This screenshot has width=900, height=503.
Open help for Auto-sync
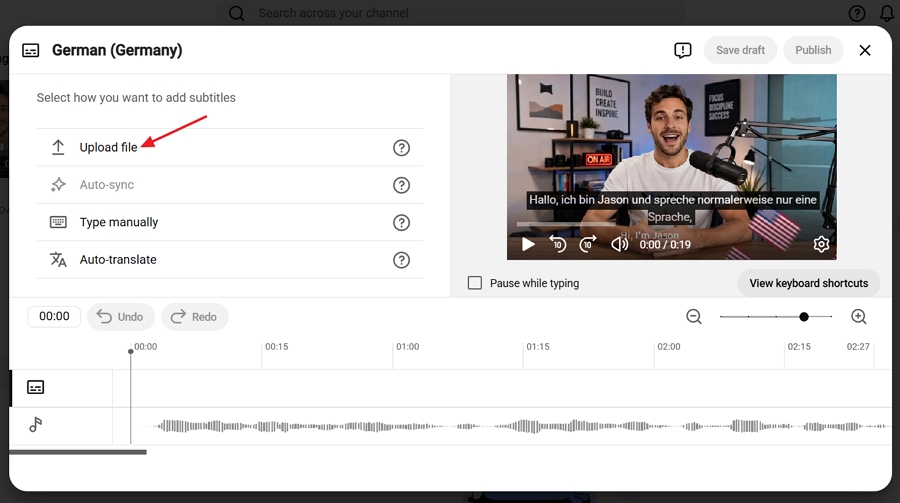tap(401, 185)
